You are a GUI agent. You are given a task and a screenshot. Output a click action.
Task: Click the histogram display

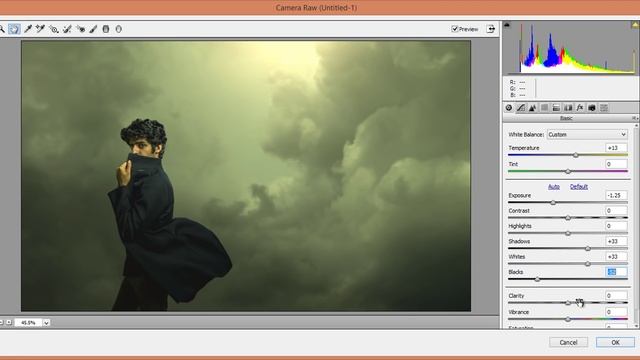coord(571,48)
